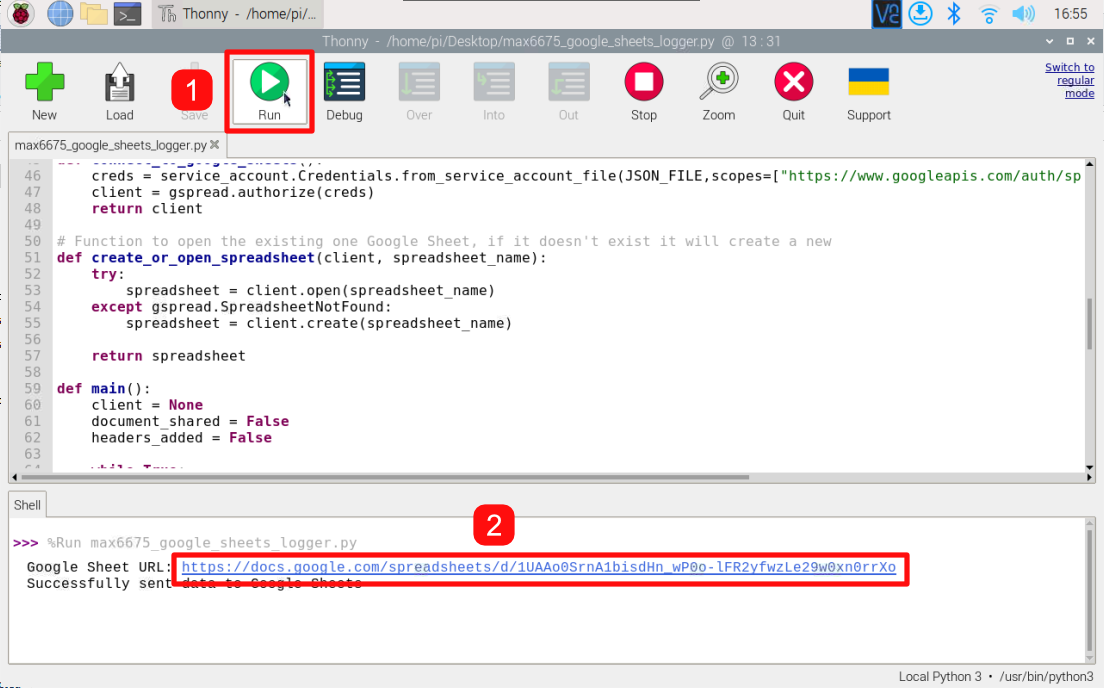Click Switch to regular mode
The width and height of the screenshot is (1104, 688).
point(1069,80)
